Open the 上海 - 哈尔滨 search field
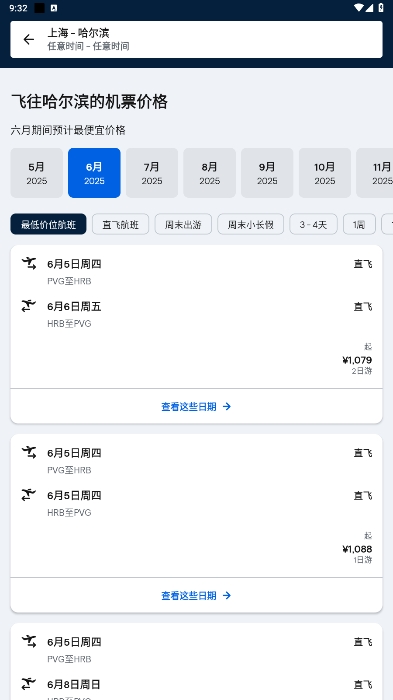The width and height of the screenshot is (393, 700). pyautogui.click(x=196, y=39)
